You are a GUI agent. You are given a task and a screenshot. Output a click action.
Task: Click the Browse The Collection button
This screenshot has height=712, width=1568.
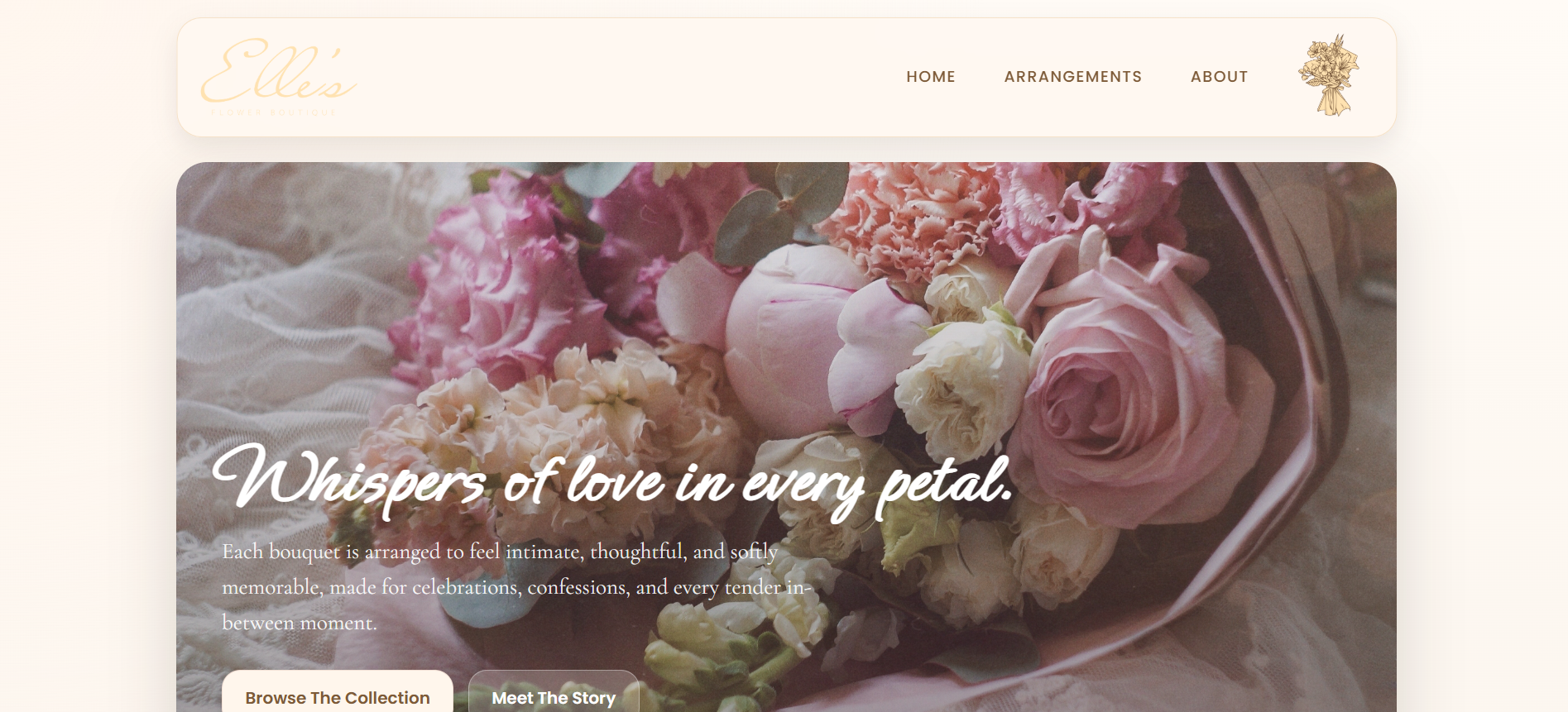[x=338, y=693]
